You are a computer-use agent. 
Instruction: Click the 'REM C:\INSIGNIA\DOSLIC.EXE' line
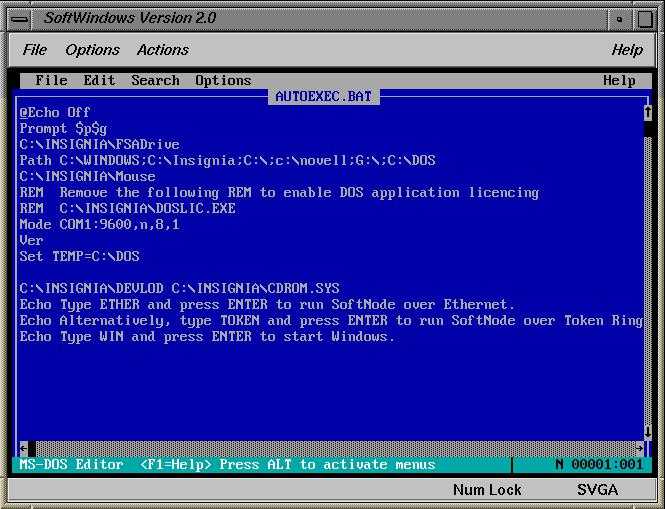point(127,208)
